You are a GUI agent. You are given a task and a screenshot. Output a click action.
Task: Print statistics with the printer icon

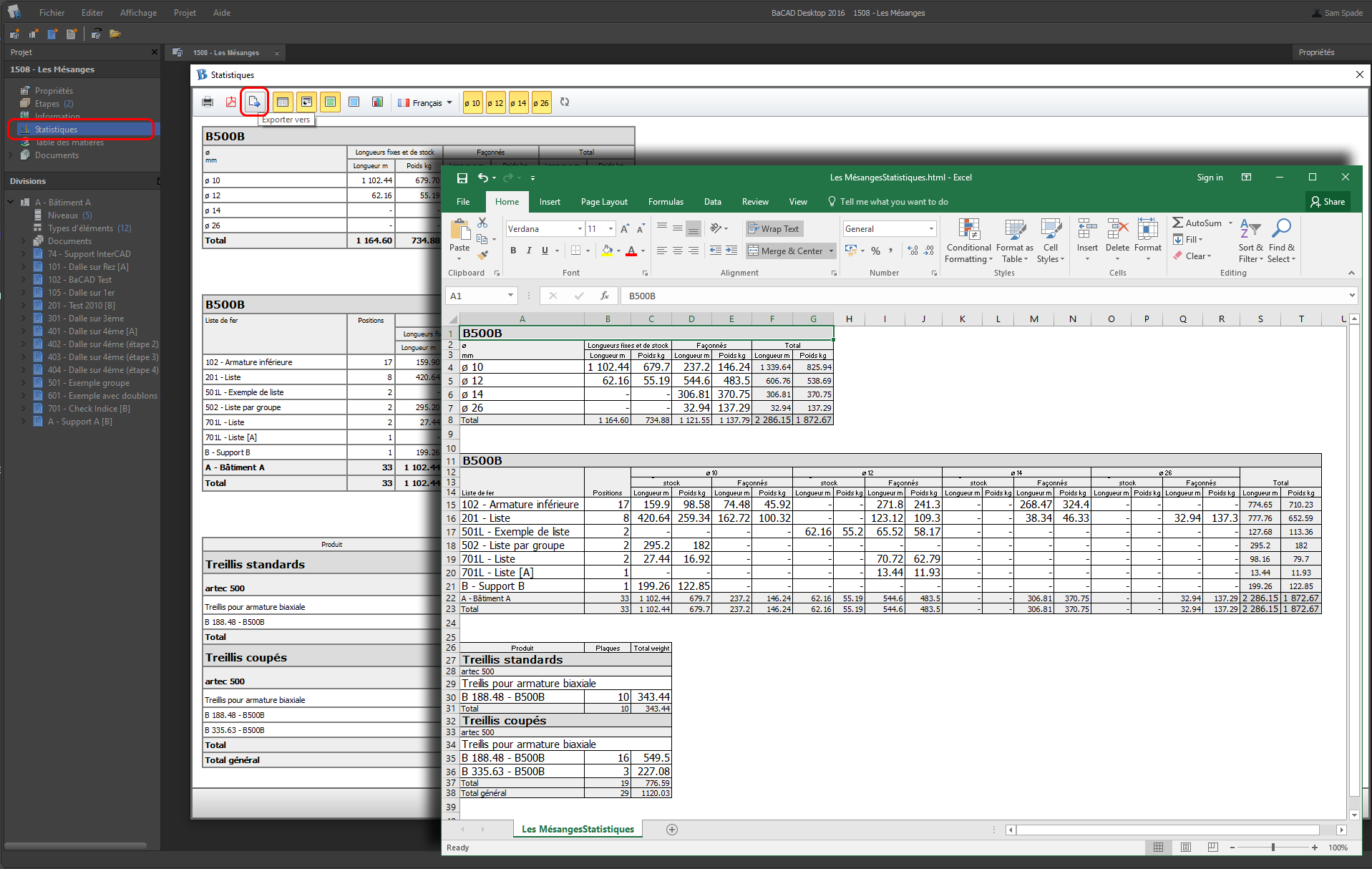click(x=208, y=102)
